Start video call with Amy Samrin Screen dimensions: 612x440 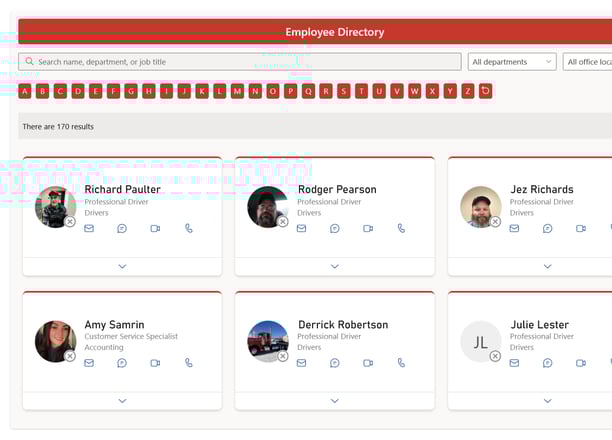[x=155, y=363]
